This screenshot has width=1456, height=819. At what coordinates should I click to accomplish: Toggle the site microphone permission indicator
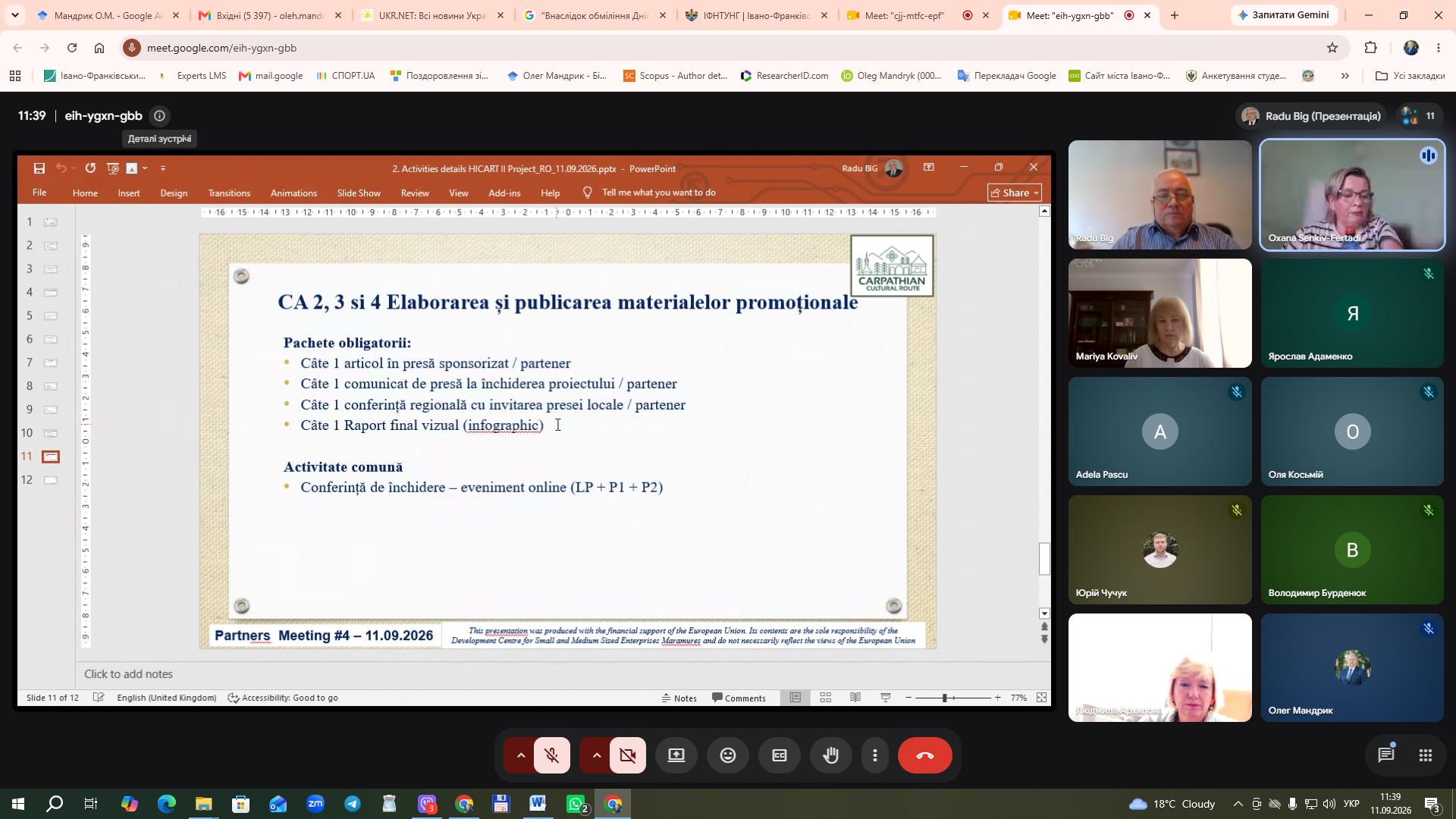click(132, 48)
